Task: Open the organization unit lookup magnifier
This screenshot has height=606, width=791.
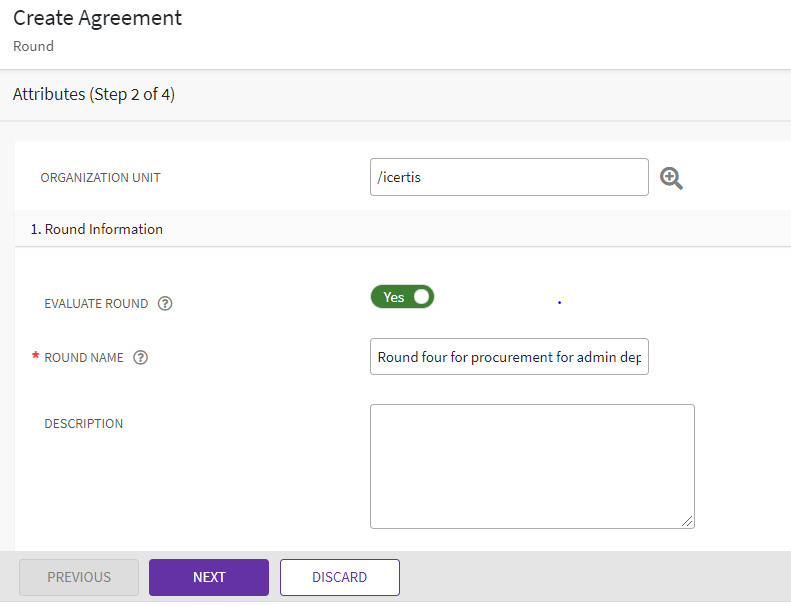Action: point(672,178)
